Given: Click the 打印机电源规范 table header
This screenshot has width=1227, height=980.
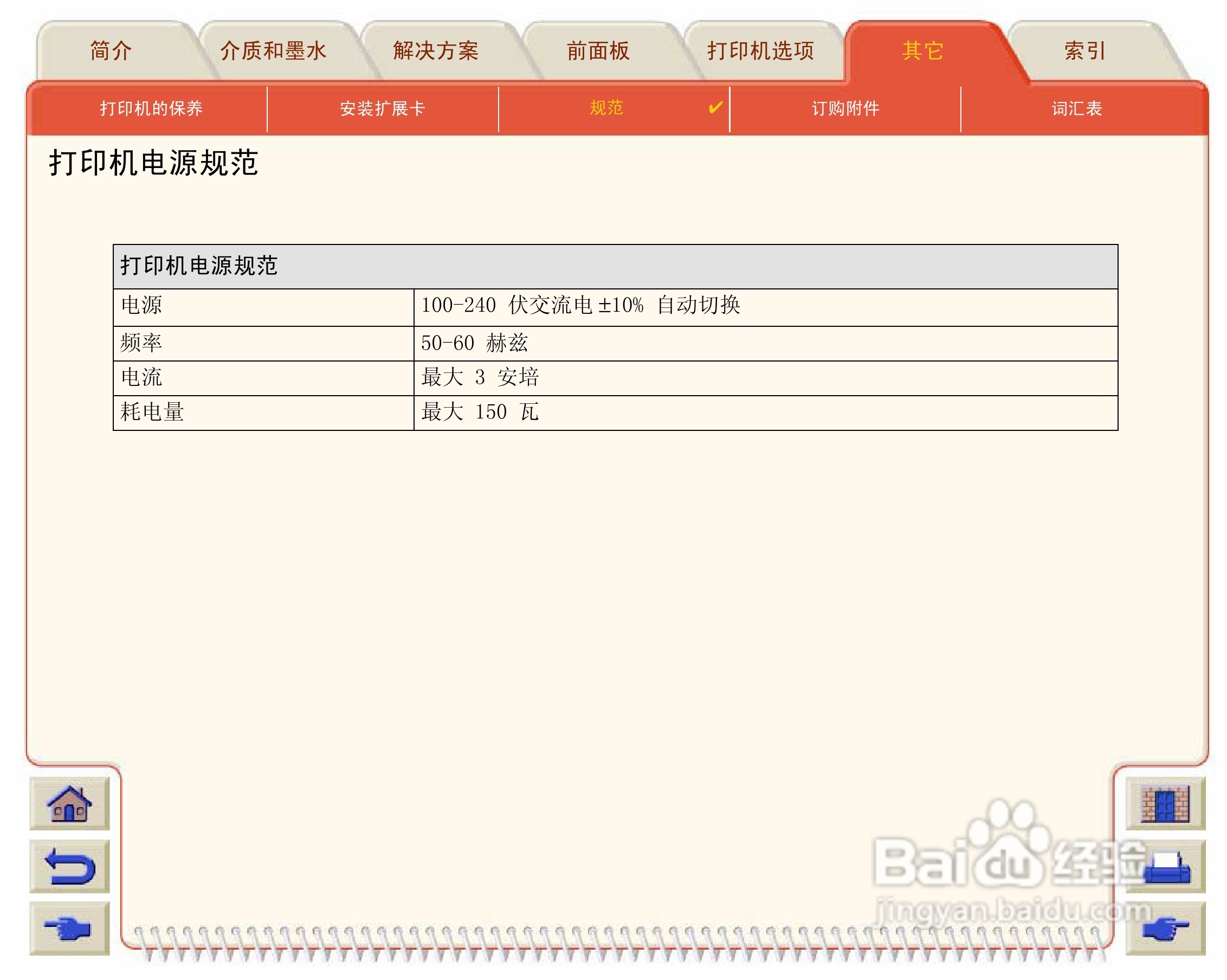Looking at the screenshot, I should pyautogui.click(x=198, y=266).
